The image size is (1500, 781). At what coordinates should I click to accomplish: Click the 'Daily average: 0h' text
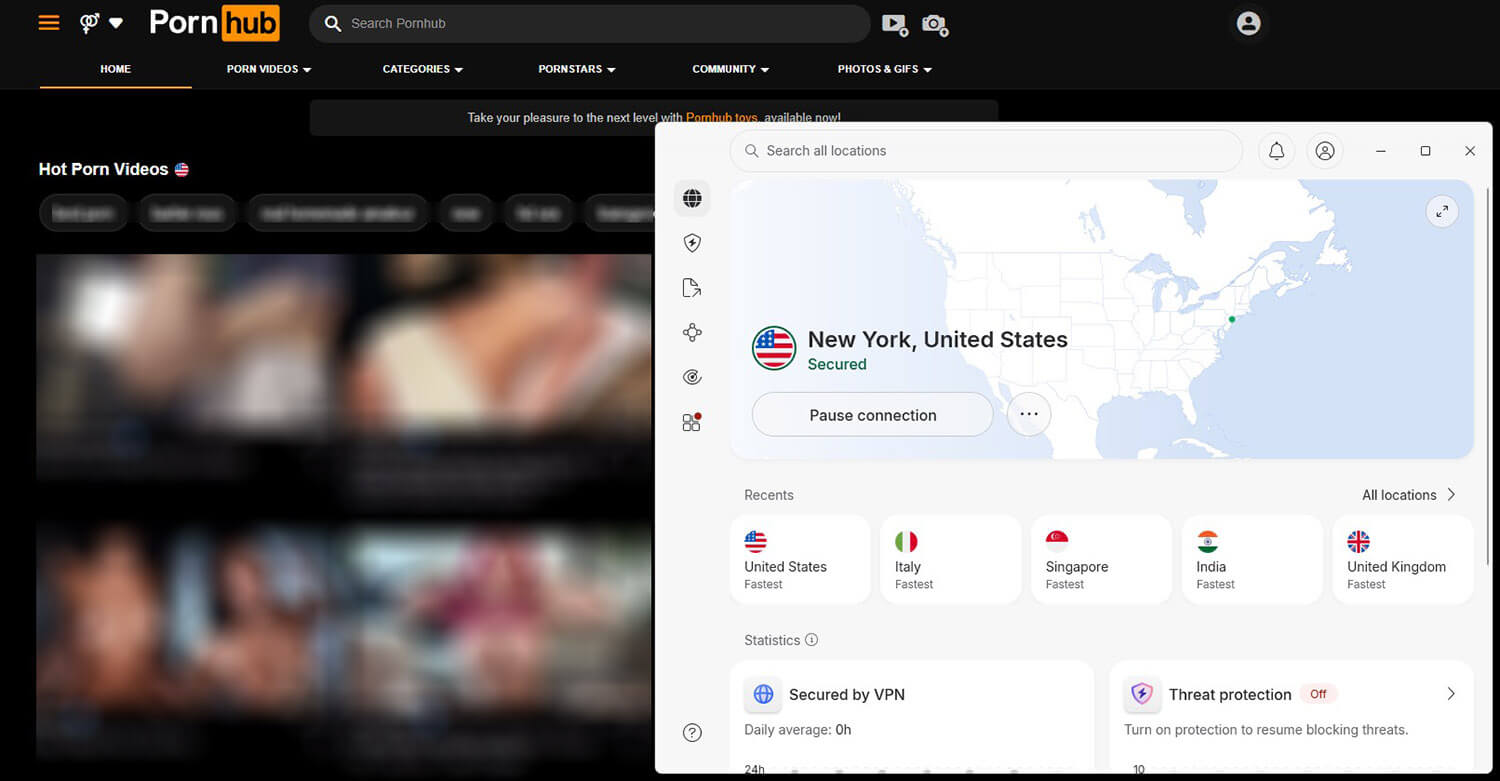(x=798, y=730)
